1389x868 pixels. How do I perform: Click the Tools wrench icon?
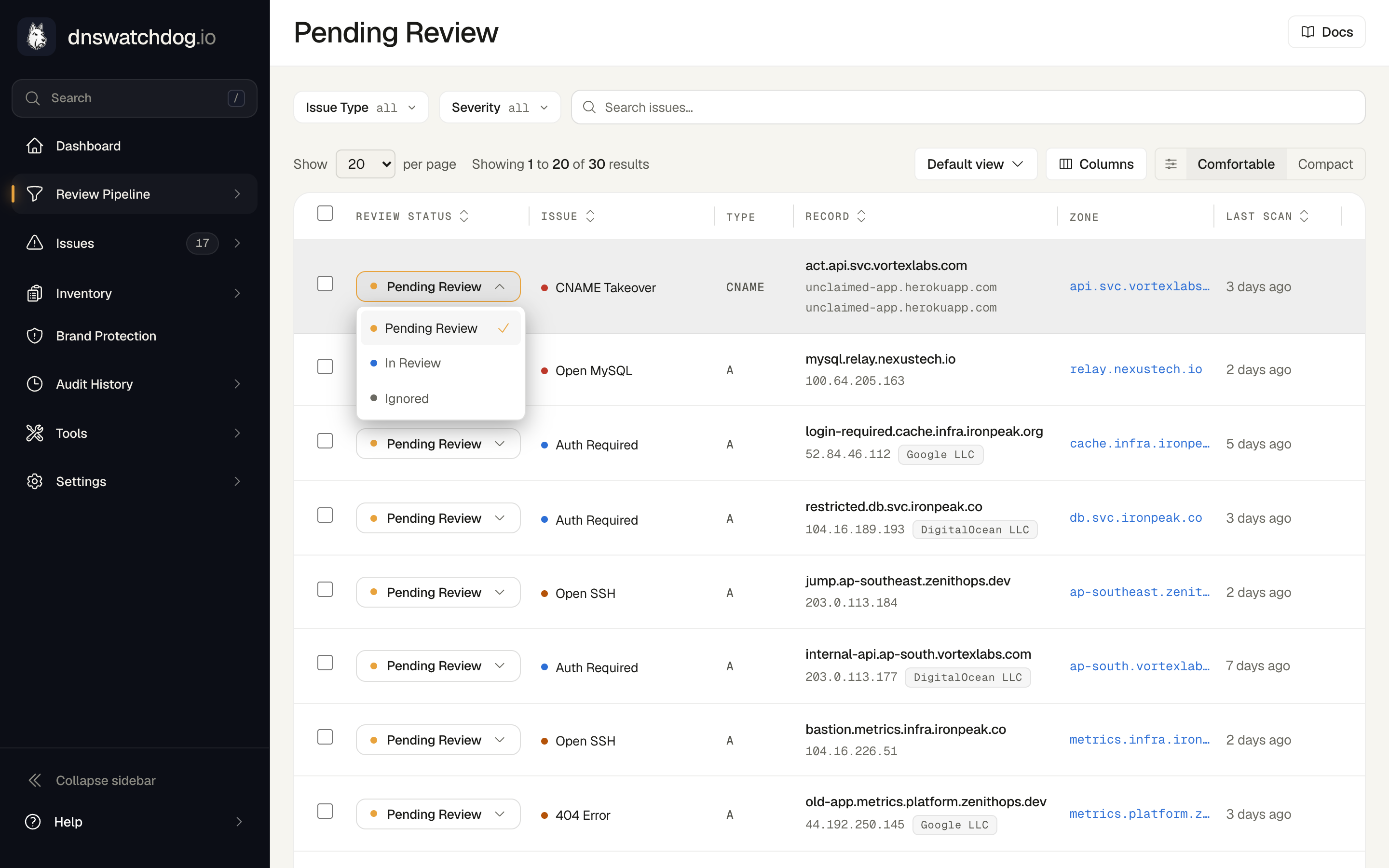point(34,433)
